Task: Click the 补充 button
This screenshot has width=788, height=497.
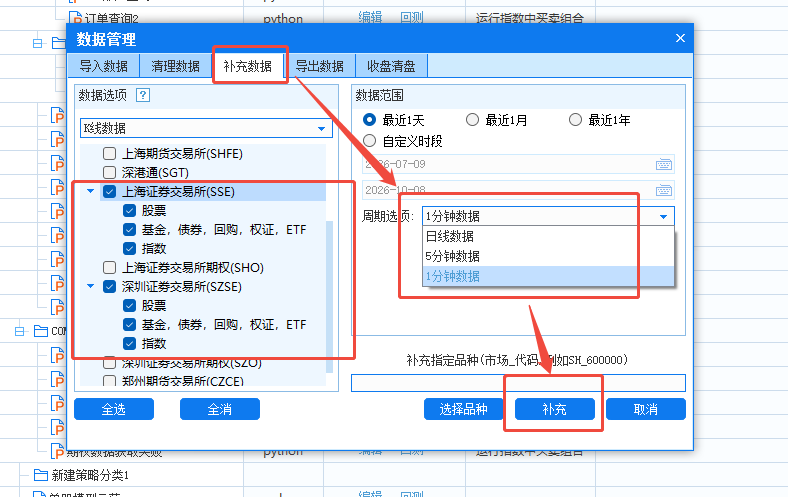Action: [555, 409]
